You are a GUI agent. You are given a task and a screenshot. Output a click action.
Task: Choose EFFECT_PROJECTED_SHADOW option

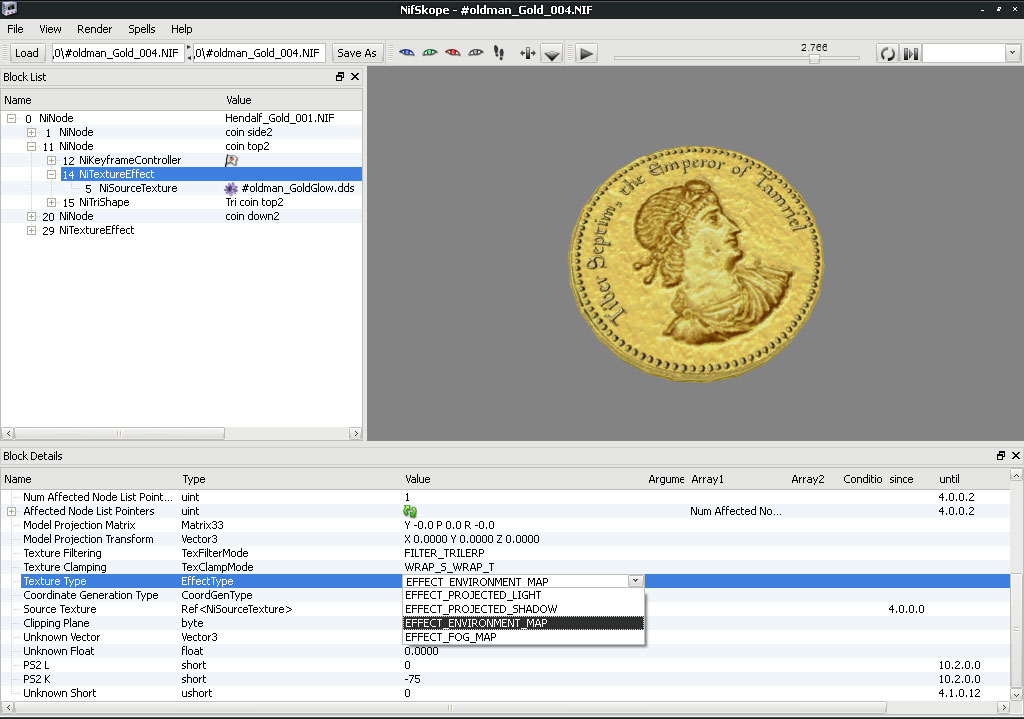524,609
